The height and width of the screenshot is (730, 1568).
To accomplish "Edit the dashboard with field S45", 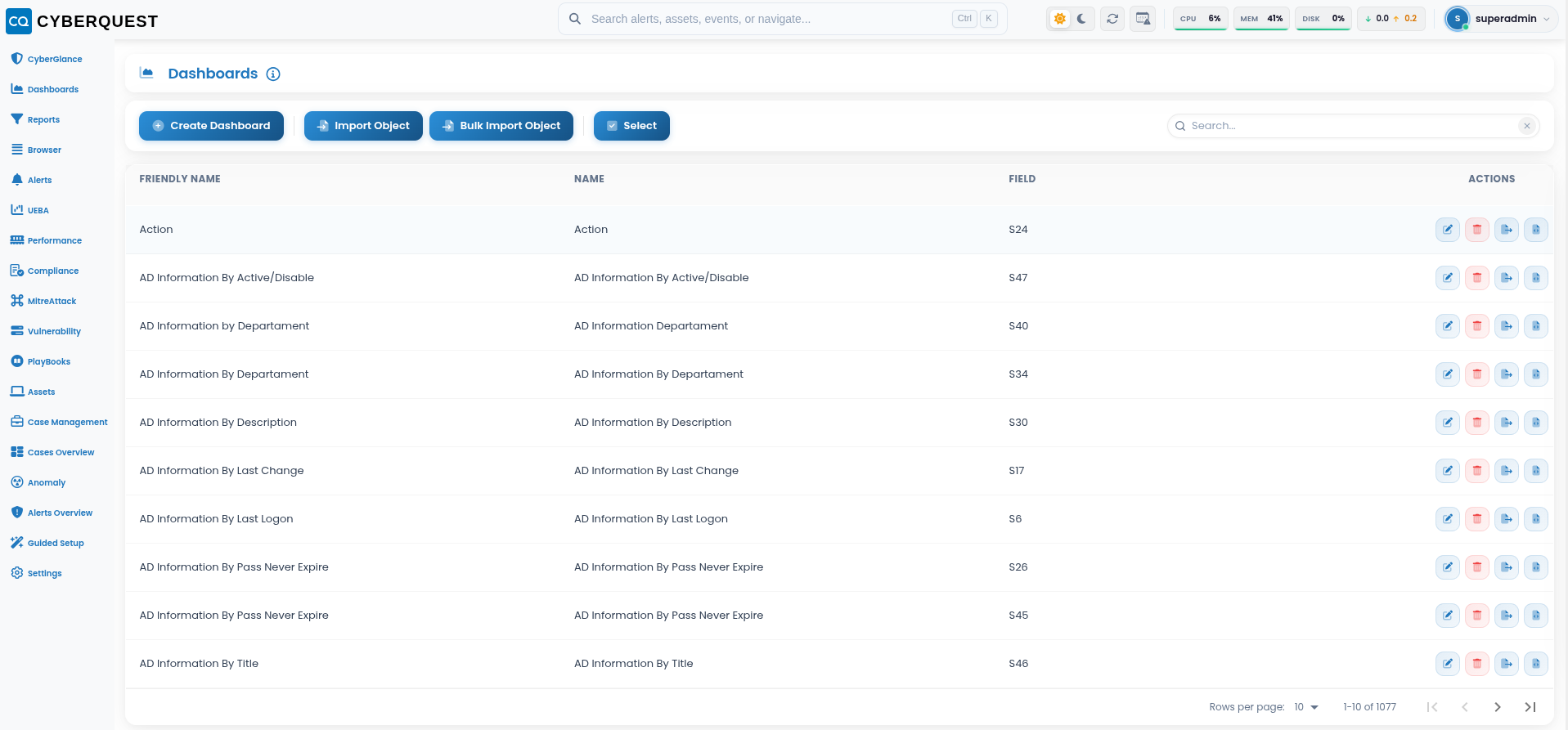I will coord(1448,616).
